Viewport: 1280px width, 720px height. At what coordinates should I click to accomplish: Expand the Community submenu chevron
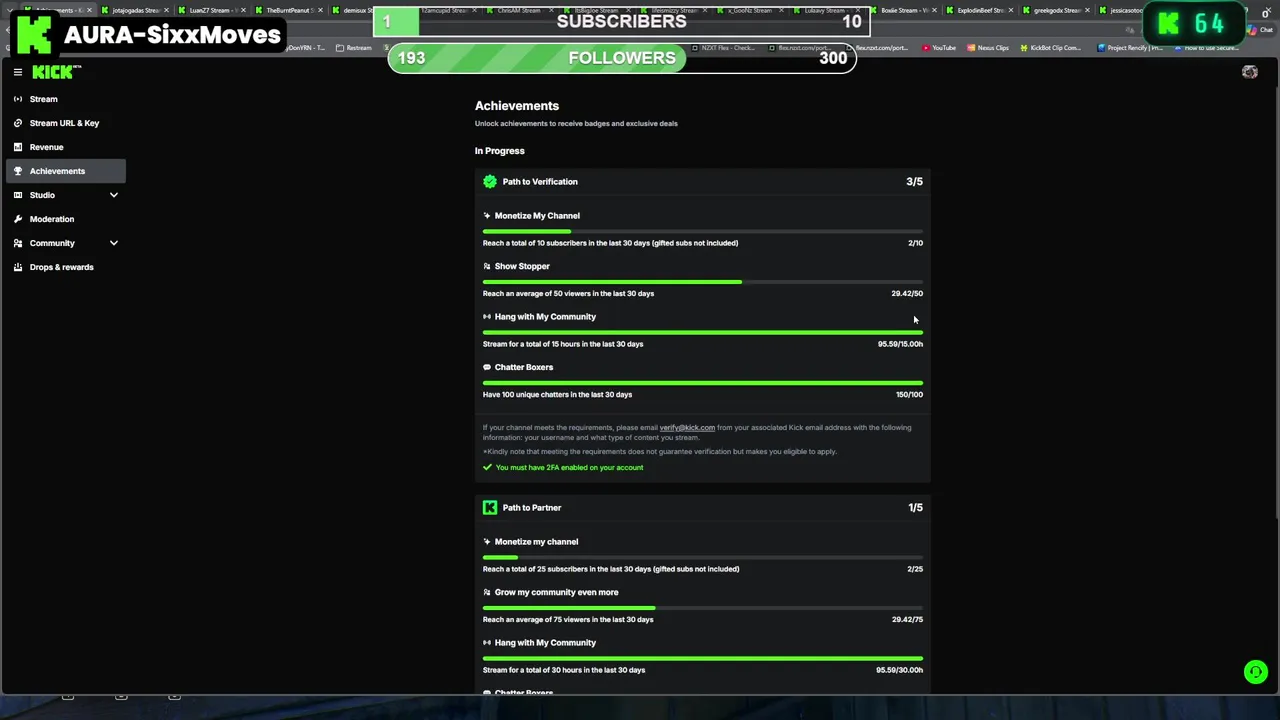(x=114, y=243)
